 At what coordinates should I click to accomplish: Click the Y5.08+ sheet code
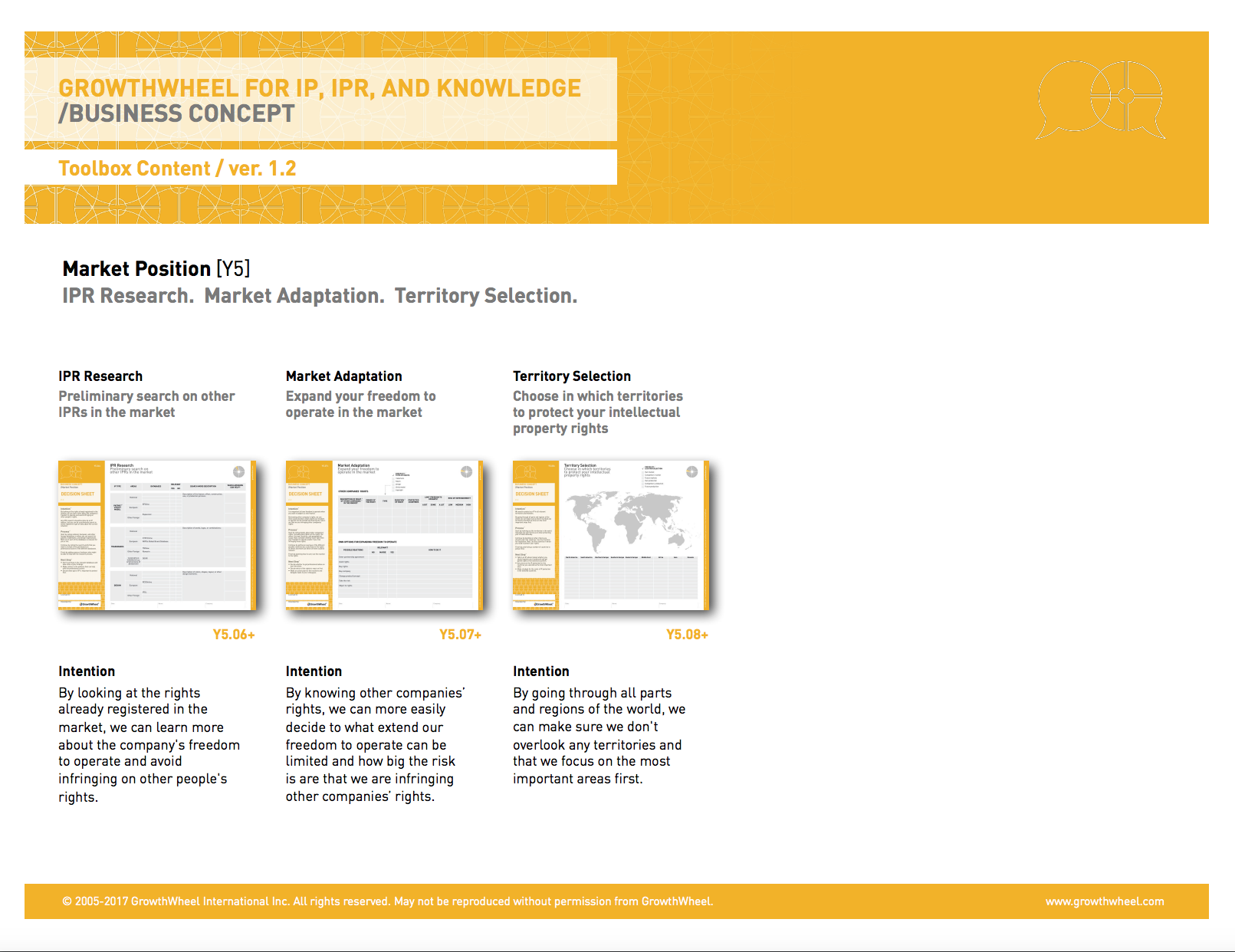coord(687,635)
